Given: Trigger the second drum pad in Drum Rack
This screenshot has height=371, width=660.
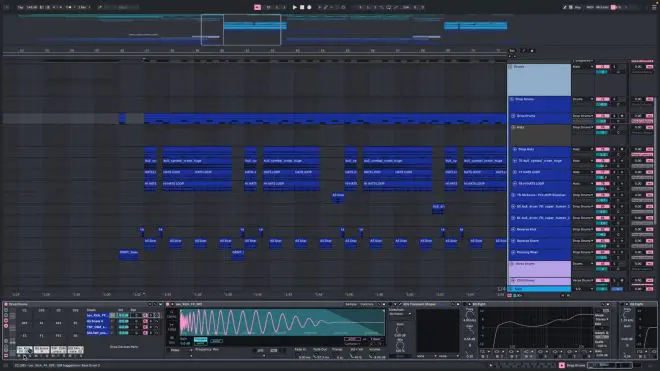Looking at the screenshot, I should 41,350.
